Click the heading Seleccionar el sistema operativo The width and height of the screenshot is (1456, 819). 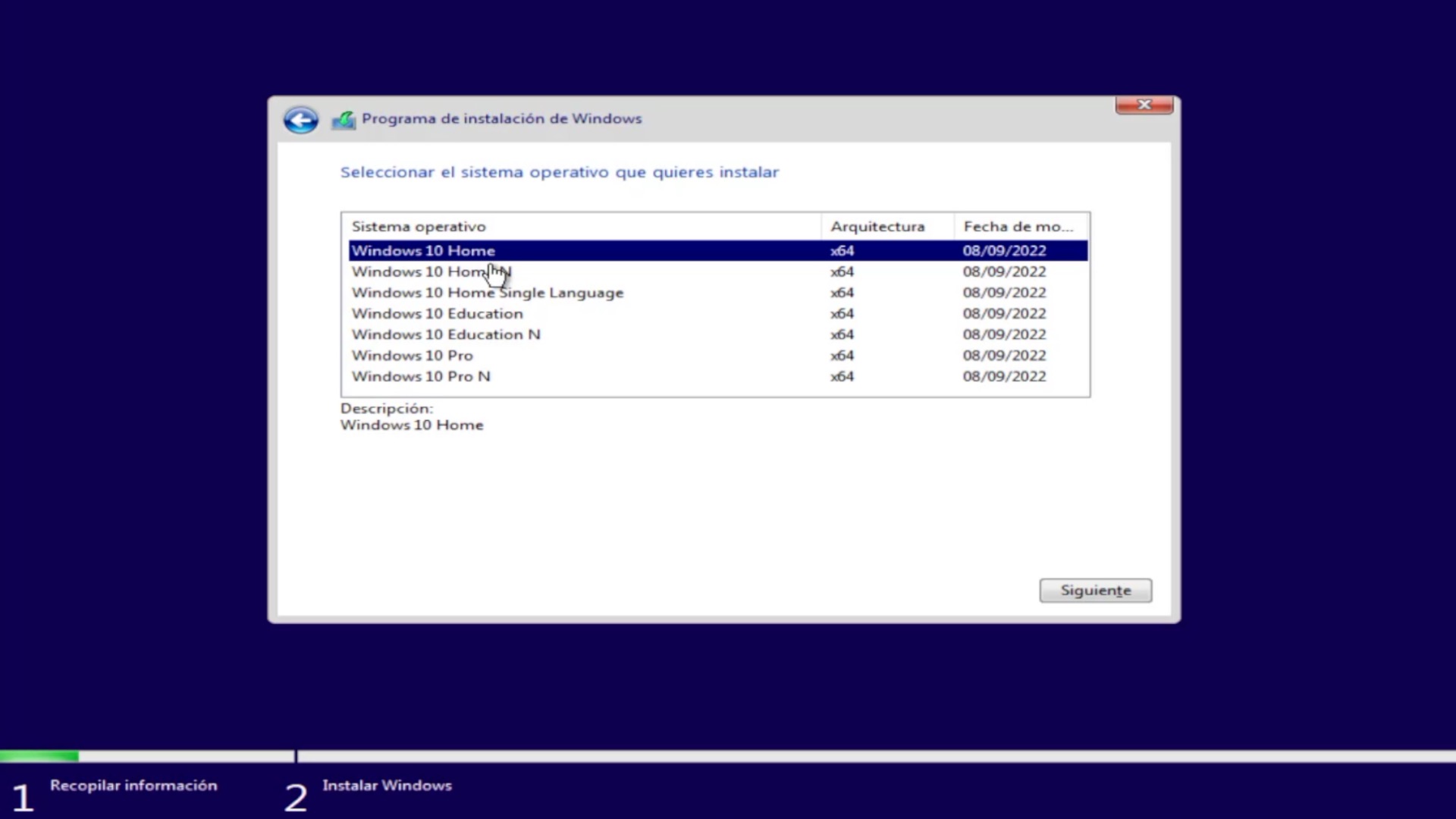[560, 172]
